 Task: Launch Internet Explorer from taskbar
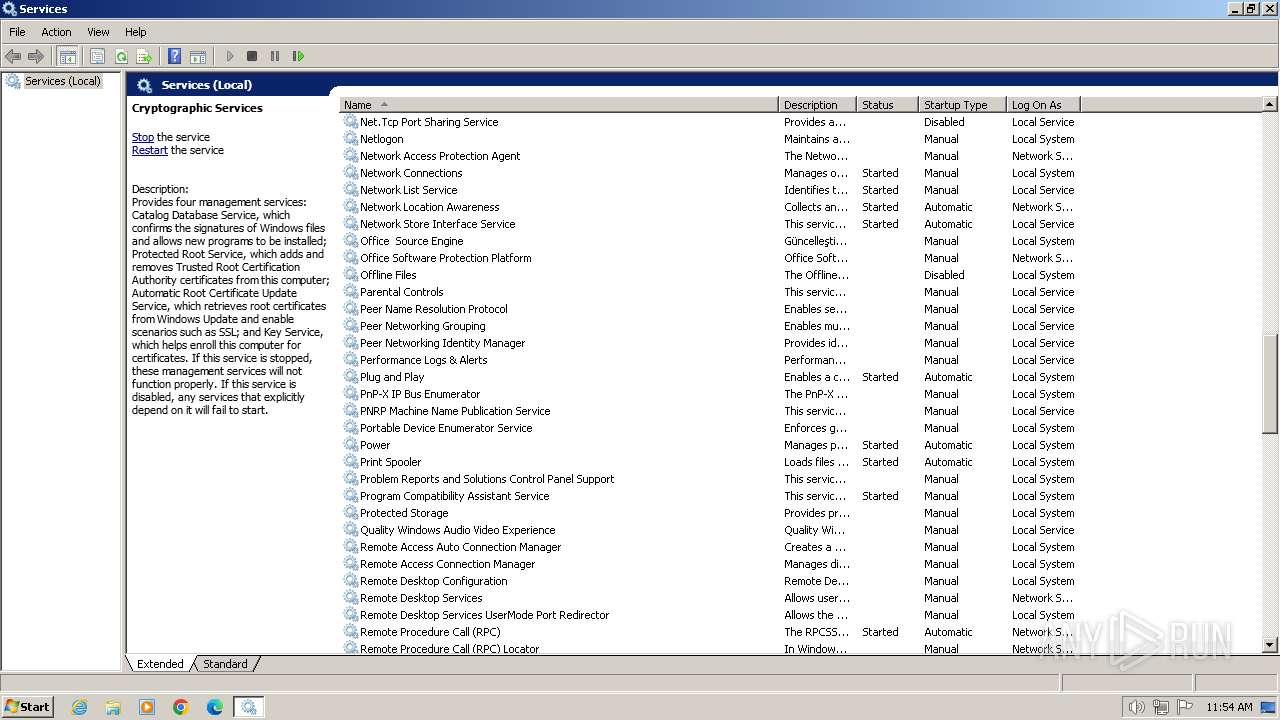coord(80,707)
